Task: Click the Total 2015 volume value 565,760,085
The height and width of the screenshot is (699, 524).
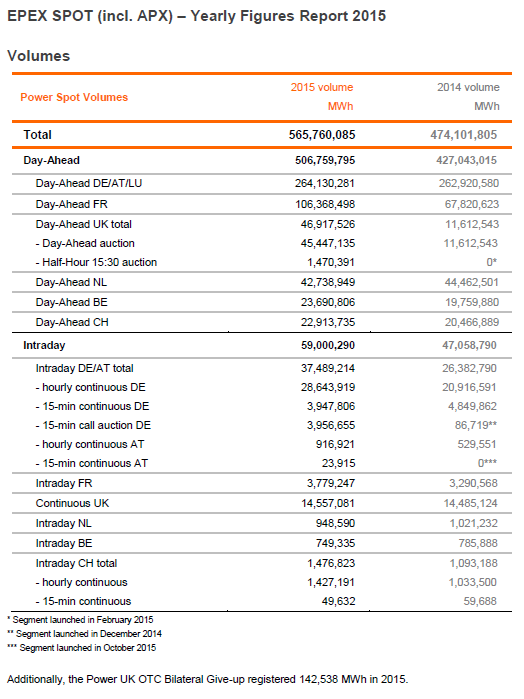Action: click(x=322, y=135)
